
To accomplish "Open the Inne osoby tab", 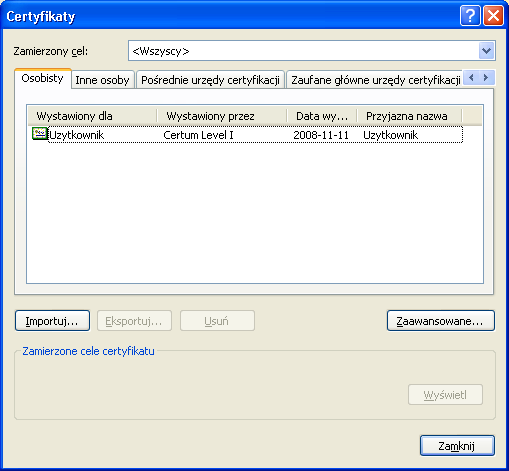I will coord(102,80).
